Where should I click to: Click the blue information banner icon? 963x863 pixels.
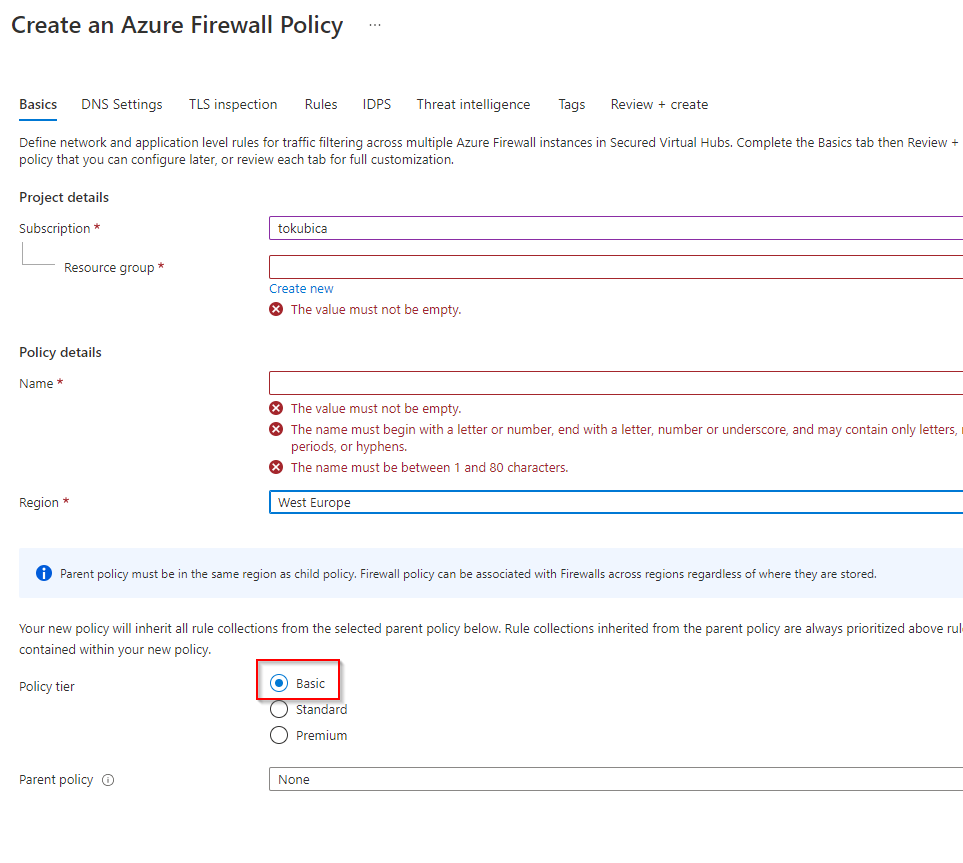(x=44, y=574)
